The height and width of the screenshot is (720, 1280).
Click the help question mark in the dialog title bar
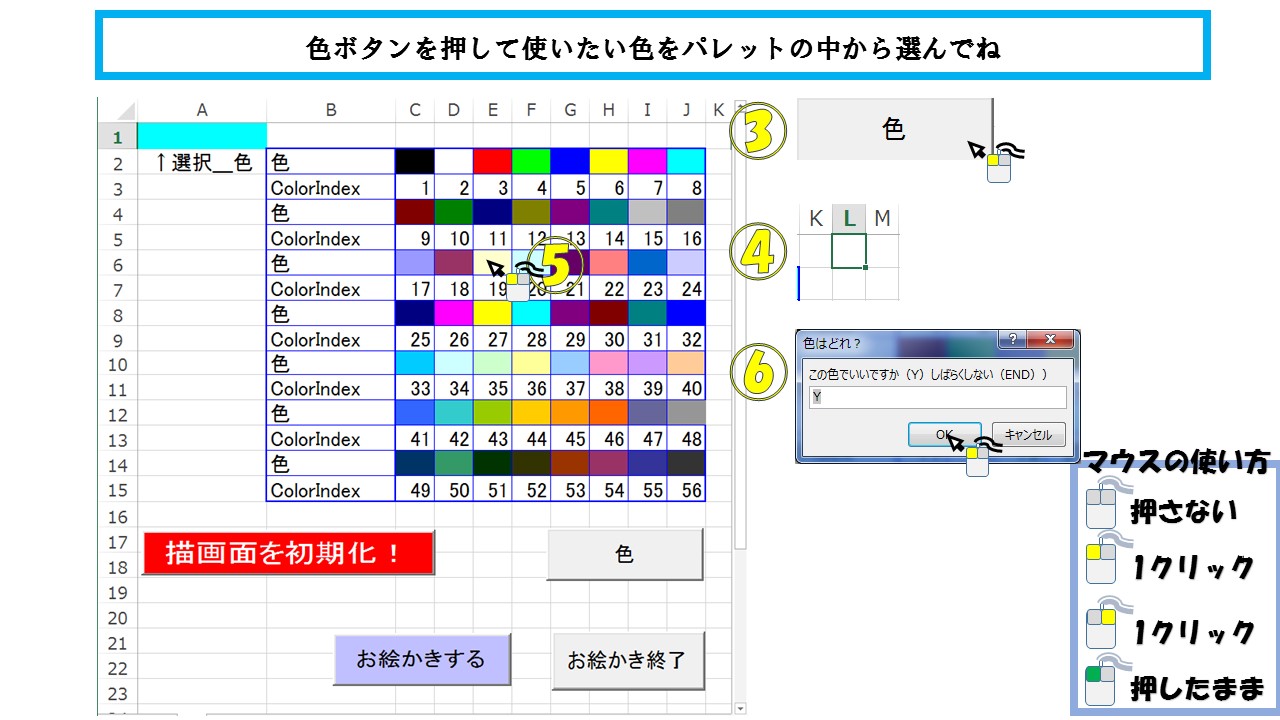click(x=1013, y=340)
